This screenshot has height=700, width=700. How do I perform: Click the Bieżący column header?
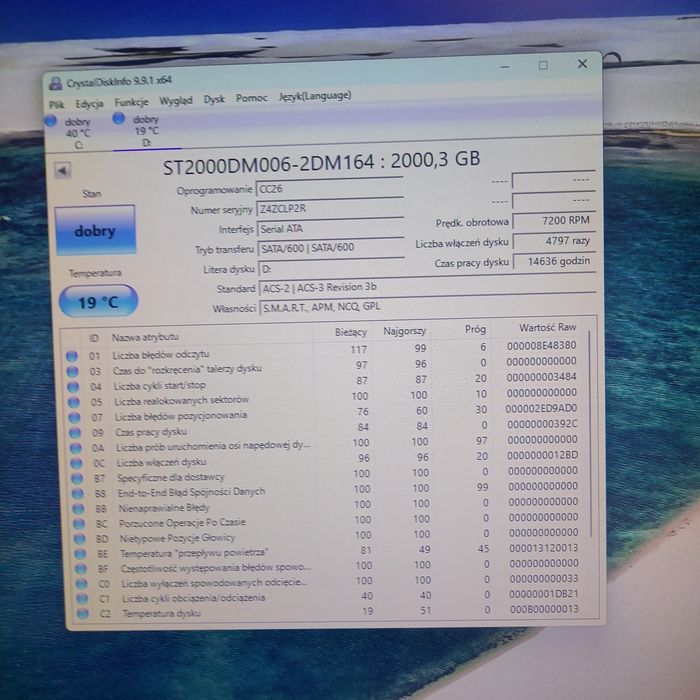(x=351, y=332)
